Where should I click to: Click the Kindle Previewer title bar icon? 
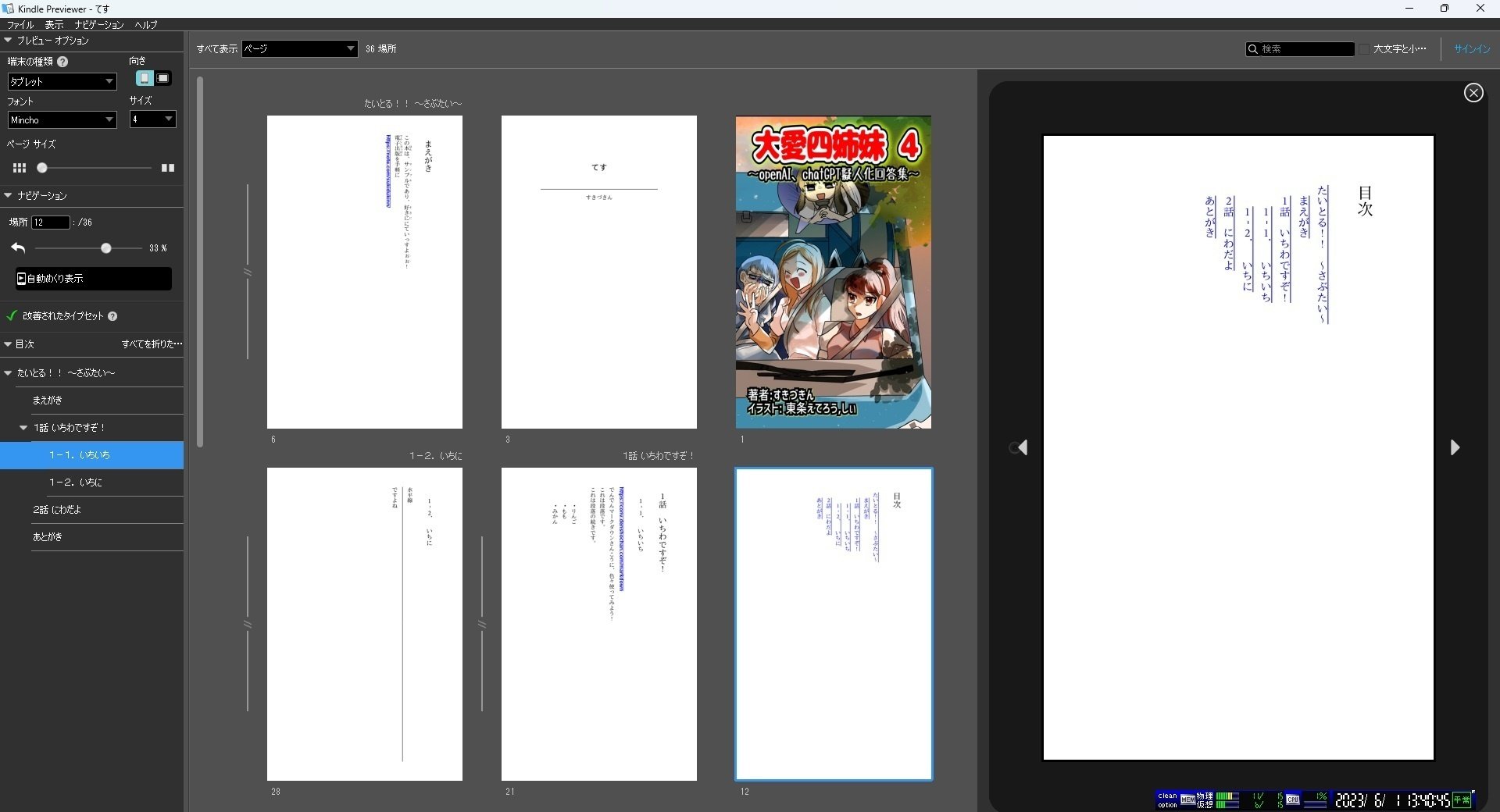click(8, 9)
